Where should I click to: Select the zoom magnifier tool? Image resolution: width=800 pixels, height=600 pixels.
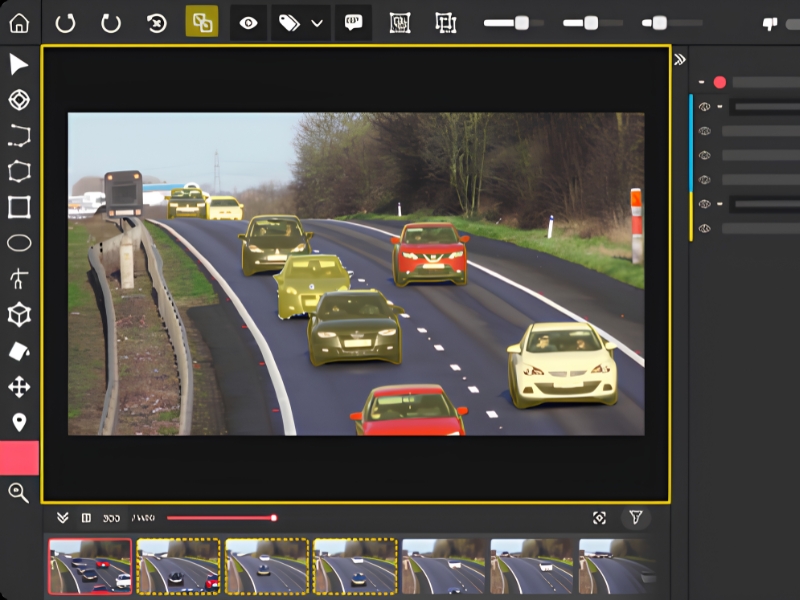tap(18, 493)
